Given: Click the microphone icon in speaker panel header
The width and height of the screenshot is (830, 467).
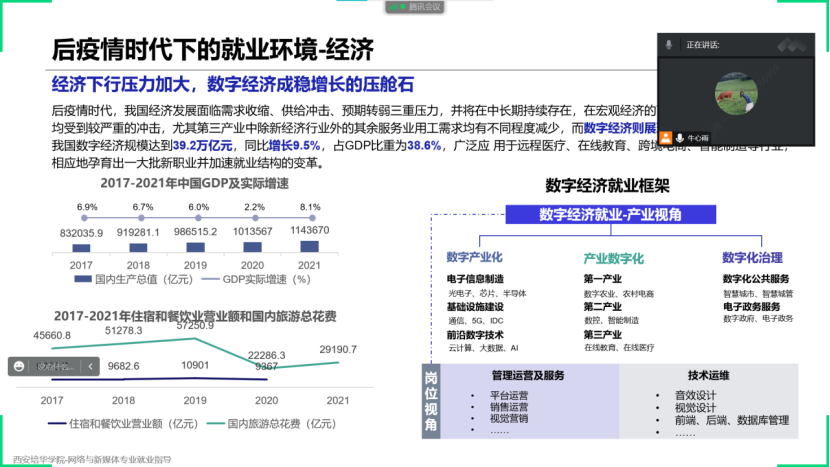Looking at the screenshot, I should click(x=667, y=45).
